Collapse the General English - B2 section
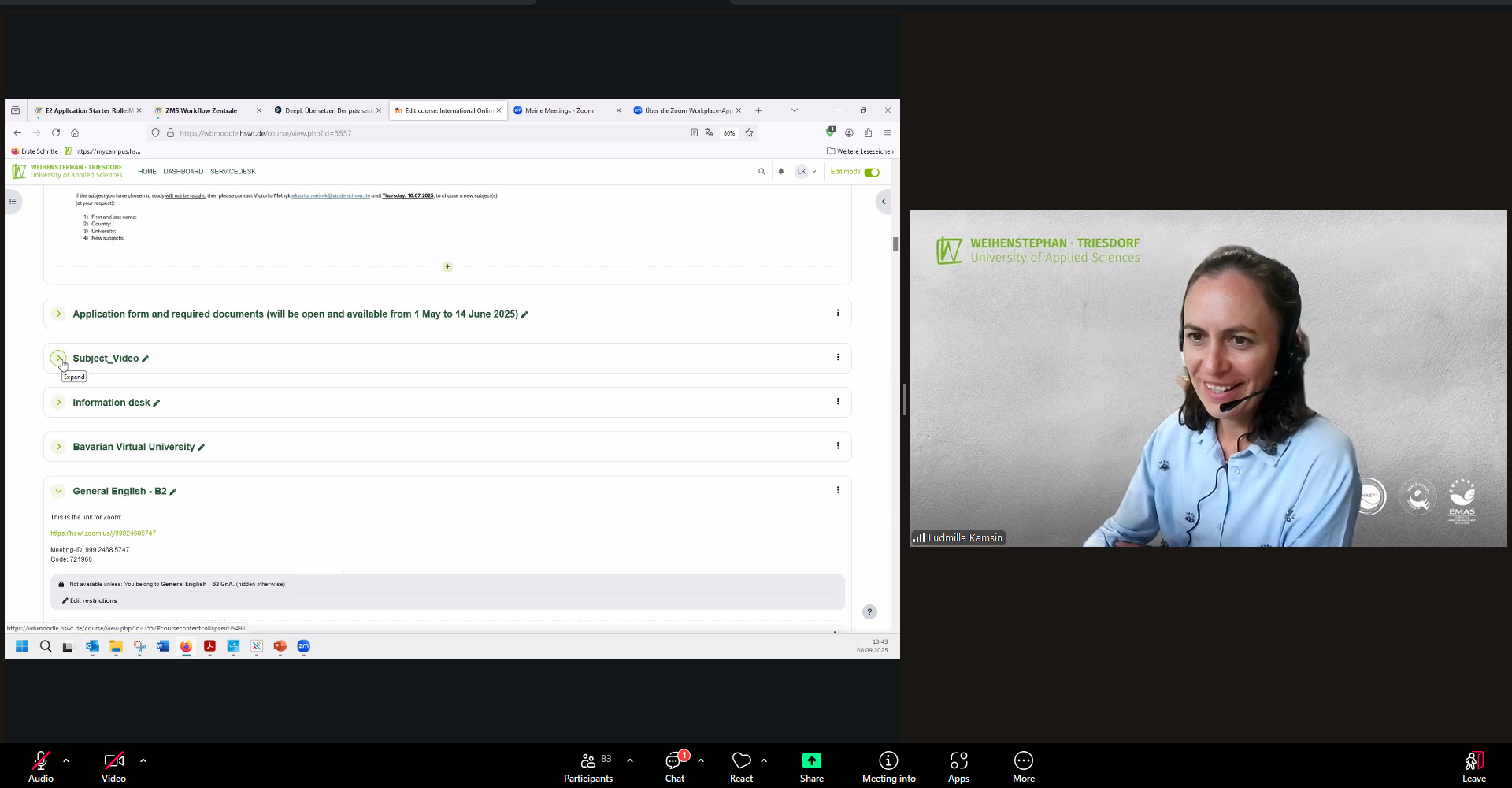Image resolution: width=1512 pixels, height=788 pixels. pos(58,491)
